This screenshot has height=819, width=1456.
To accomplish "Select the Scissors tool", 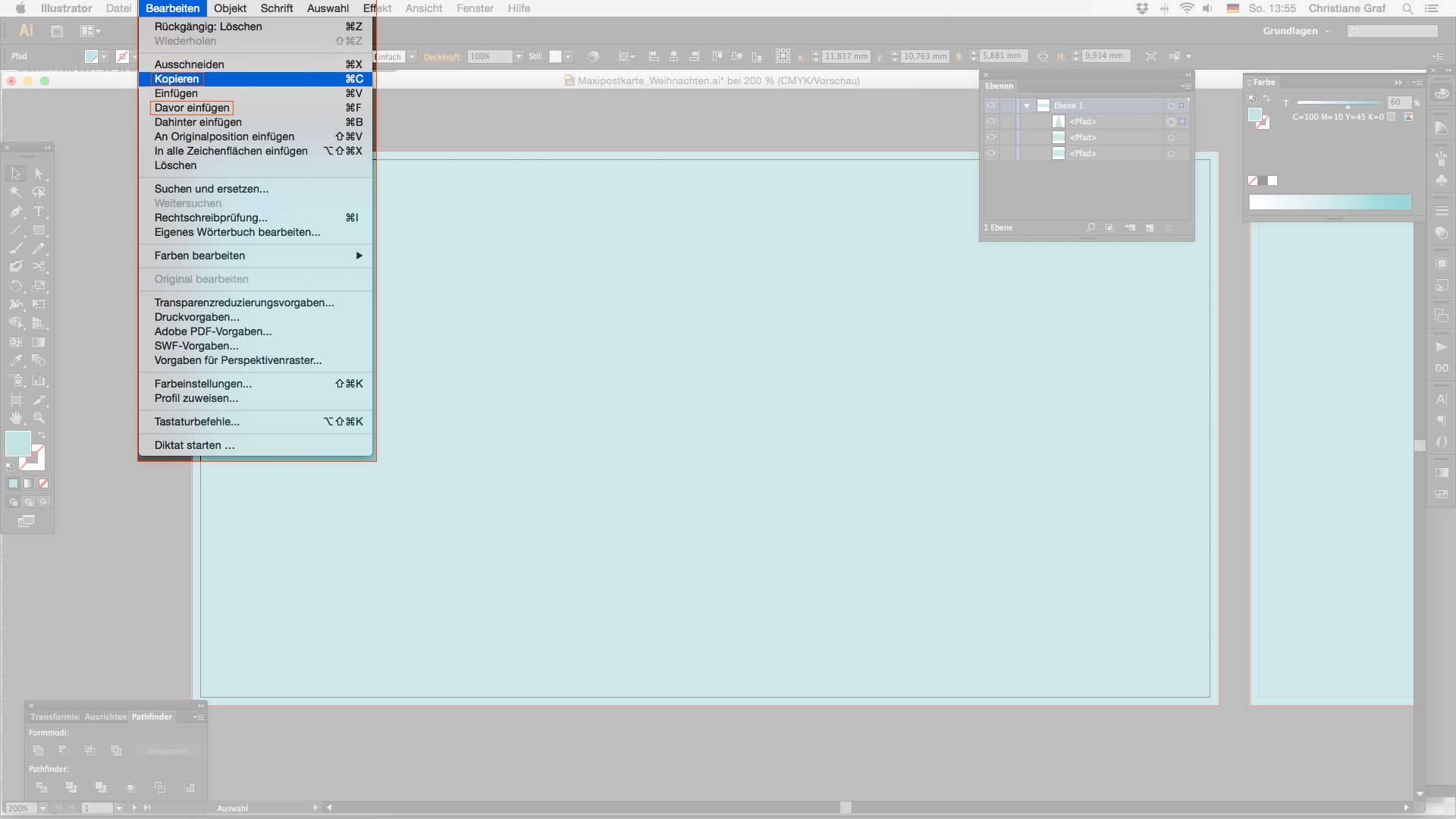I will click(x=39, y=267).
